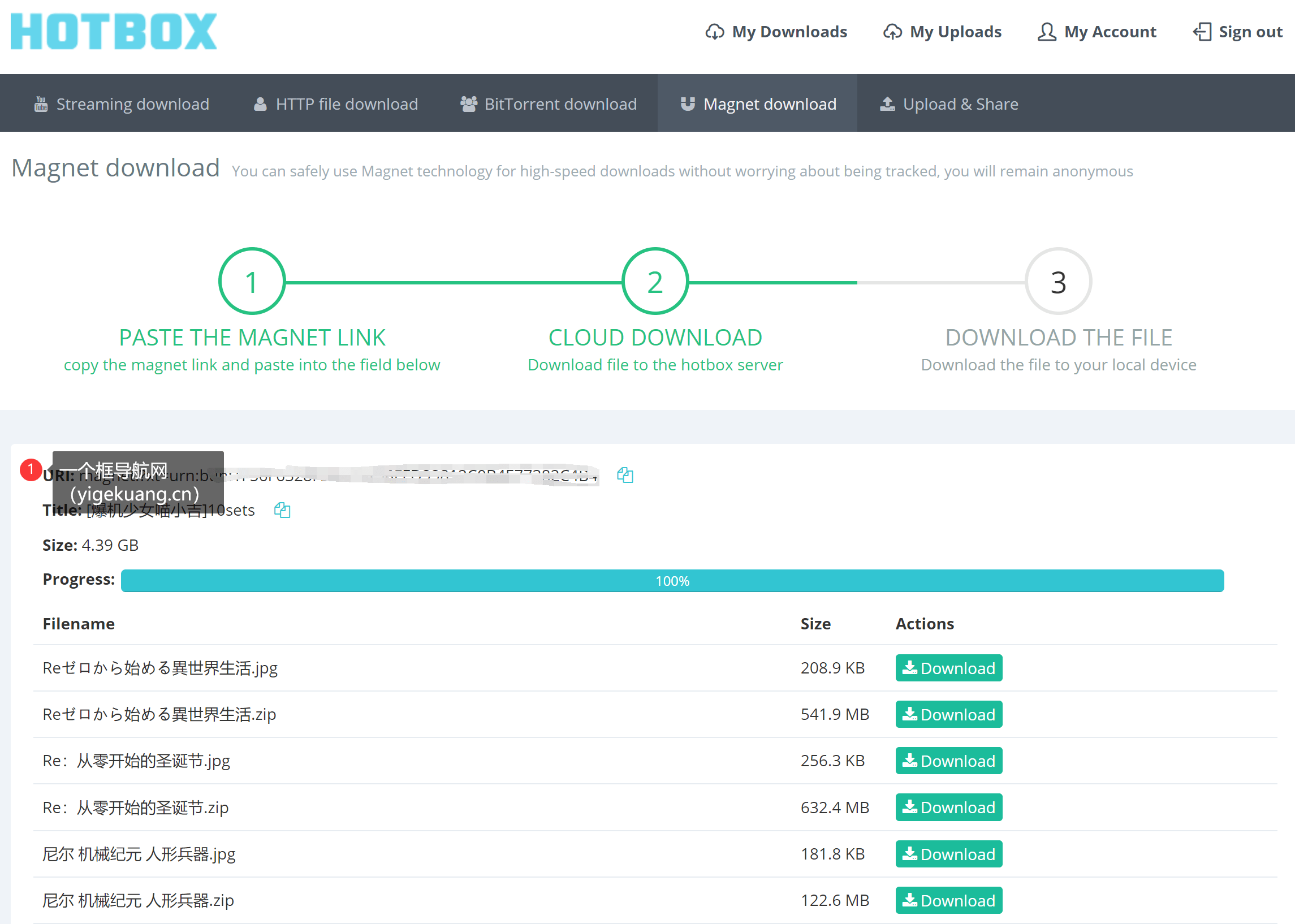
Task: Click filename Reゼロから始める異世界生活.zip
Action: click(x=159, y=715)
